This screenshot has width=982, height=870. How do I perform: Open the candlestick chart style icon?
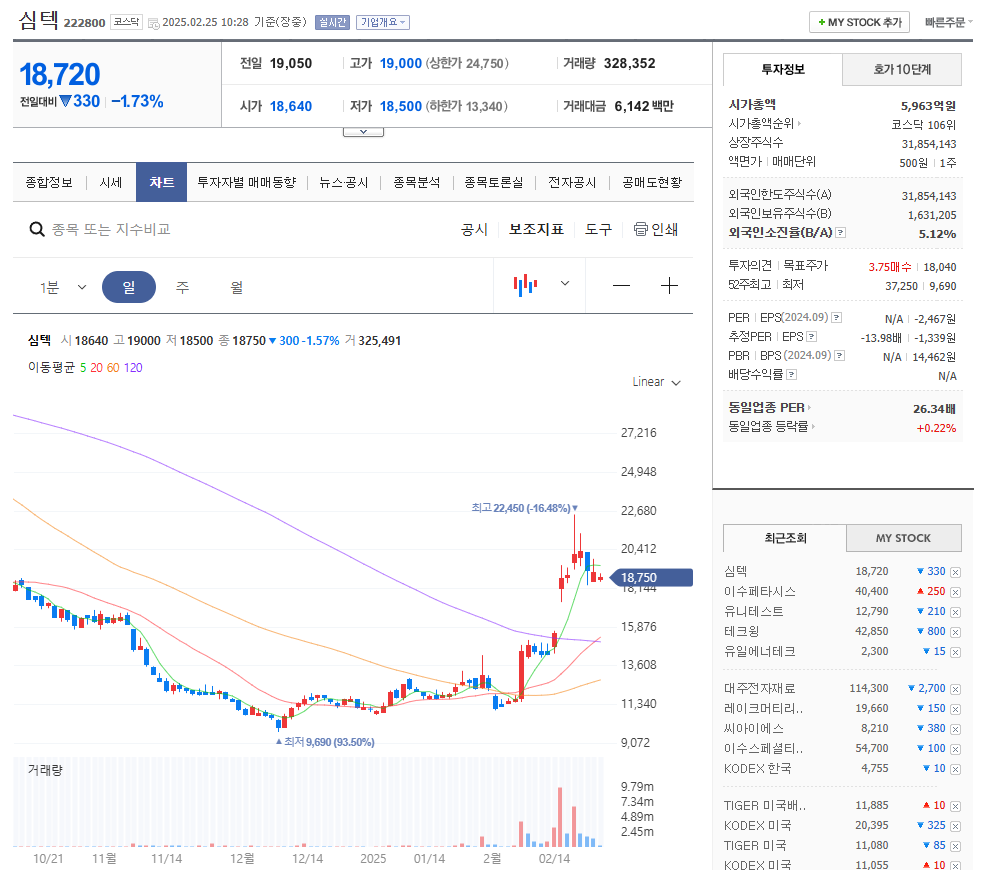(x=524, y=284)
